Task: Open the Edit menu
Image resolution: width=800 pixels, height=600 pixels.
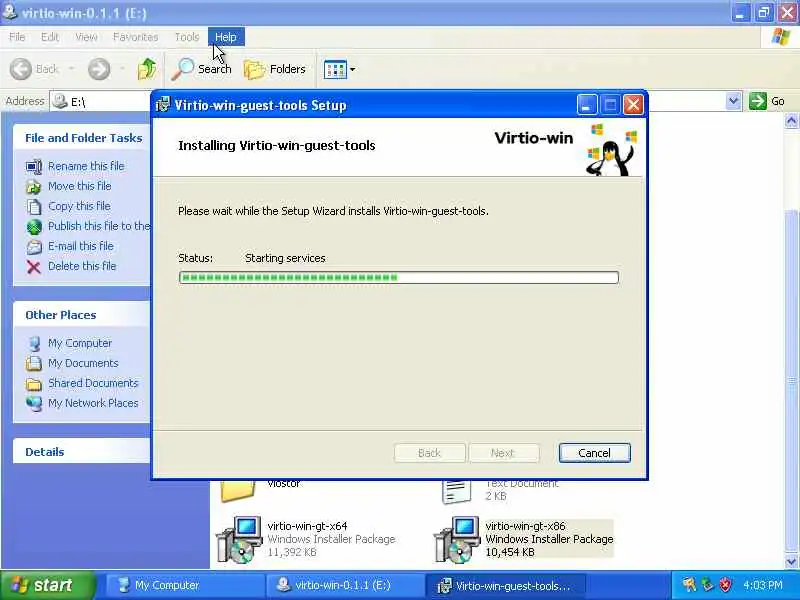Action: [50, 37]
